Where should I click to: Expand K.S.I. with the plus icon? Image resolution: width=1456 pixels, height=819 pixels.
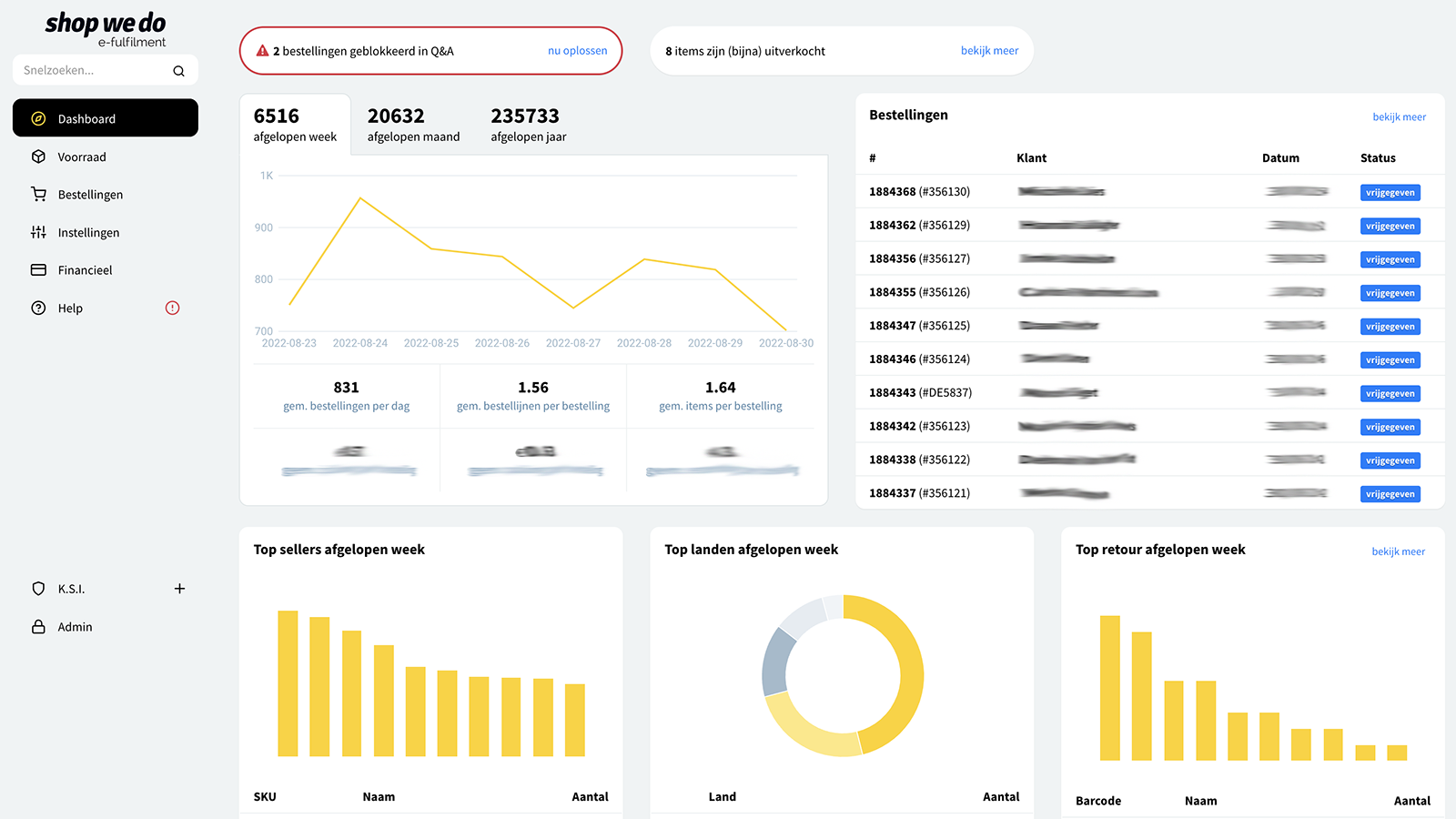(179, 589)
